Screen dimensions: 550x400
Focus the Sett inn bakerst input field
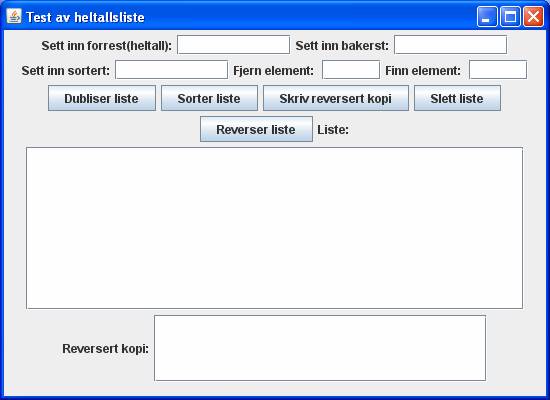tap(450, 45)
